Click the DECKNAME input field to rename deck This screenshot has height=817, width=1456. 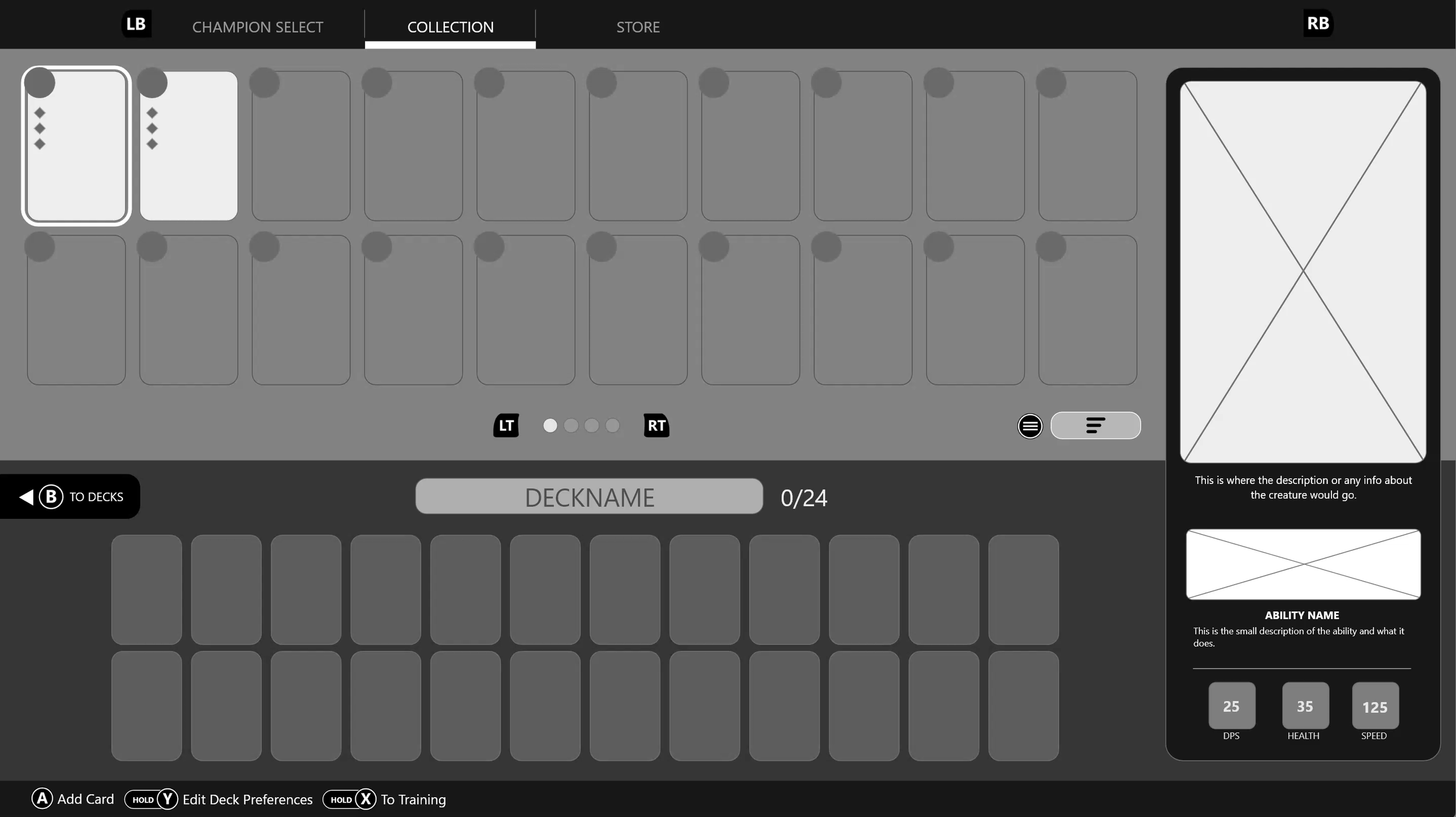(x=589, y=496)
